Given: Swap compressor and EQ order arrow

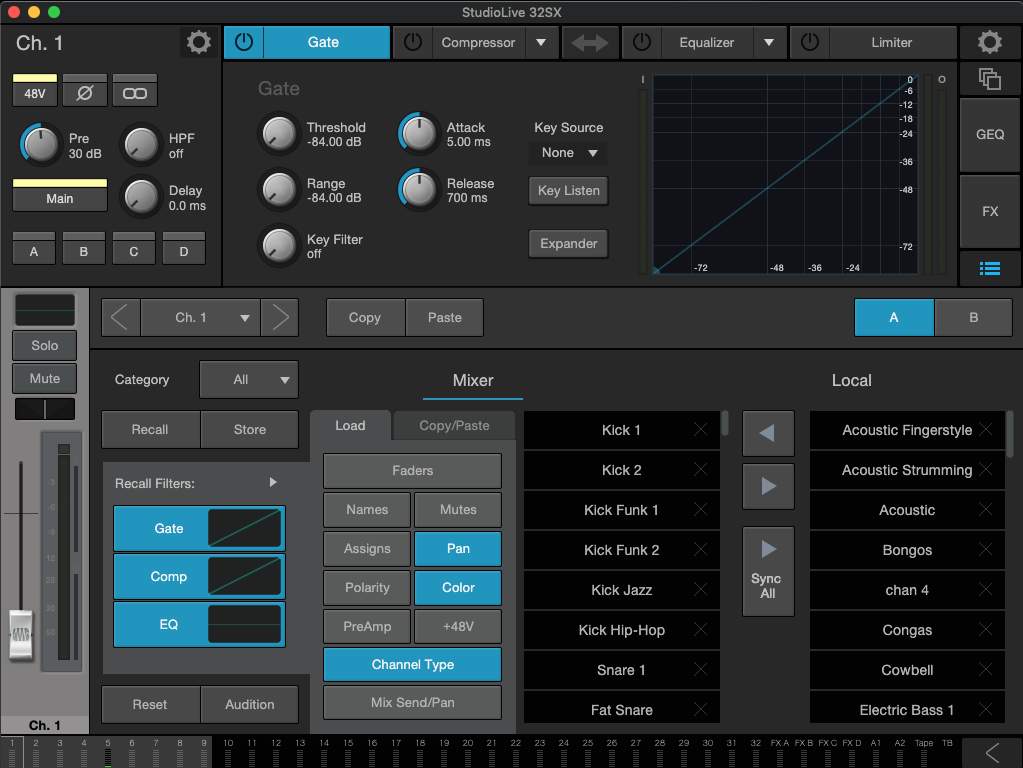Looking at the screenshot, I should click(590, 43).
